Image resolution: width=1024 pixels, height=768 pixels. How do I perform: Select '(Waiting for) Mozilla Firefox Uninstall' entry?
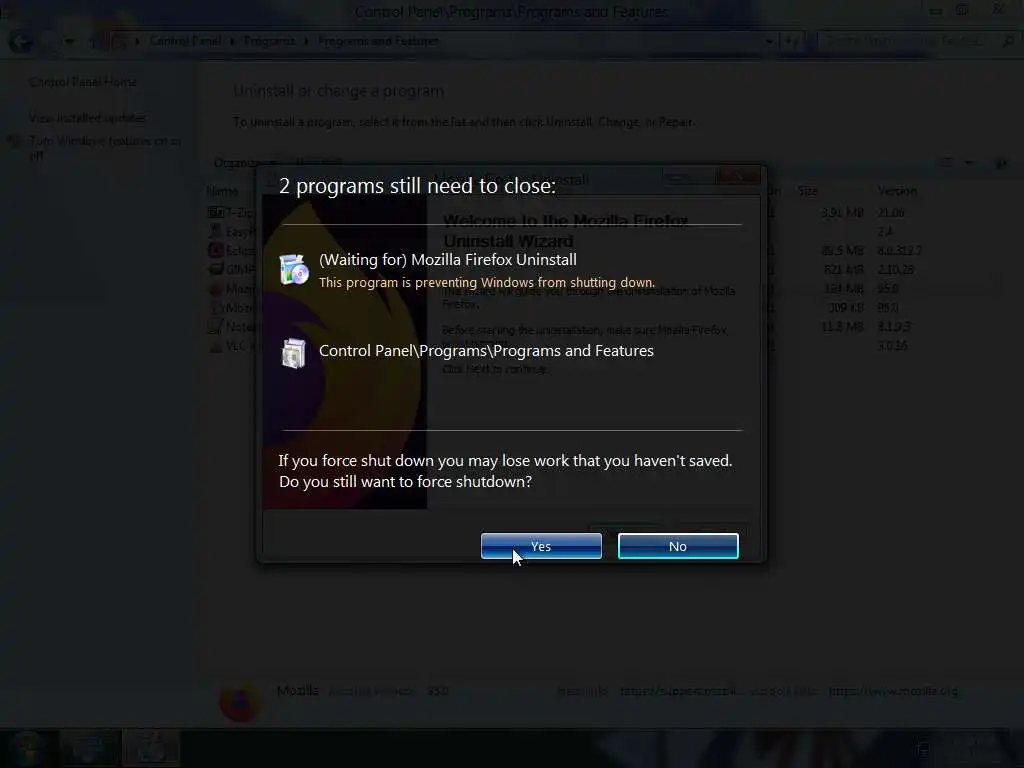click(448, 260)
